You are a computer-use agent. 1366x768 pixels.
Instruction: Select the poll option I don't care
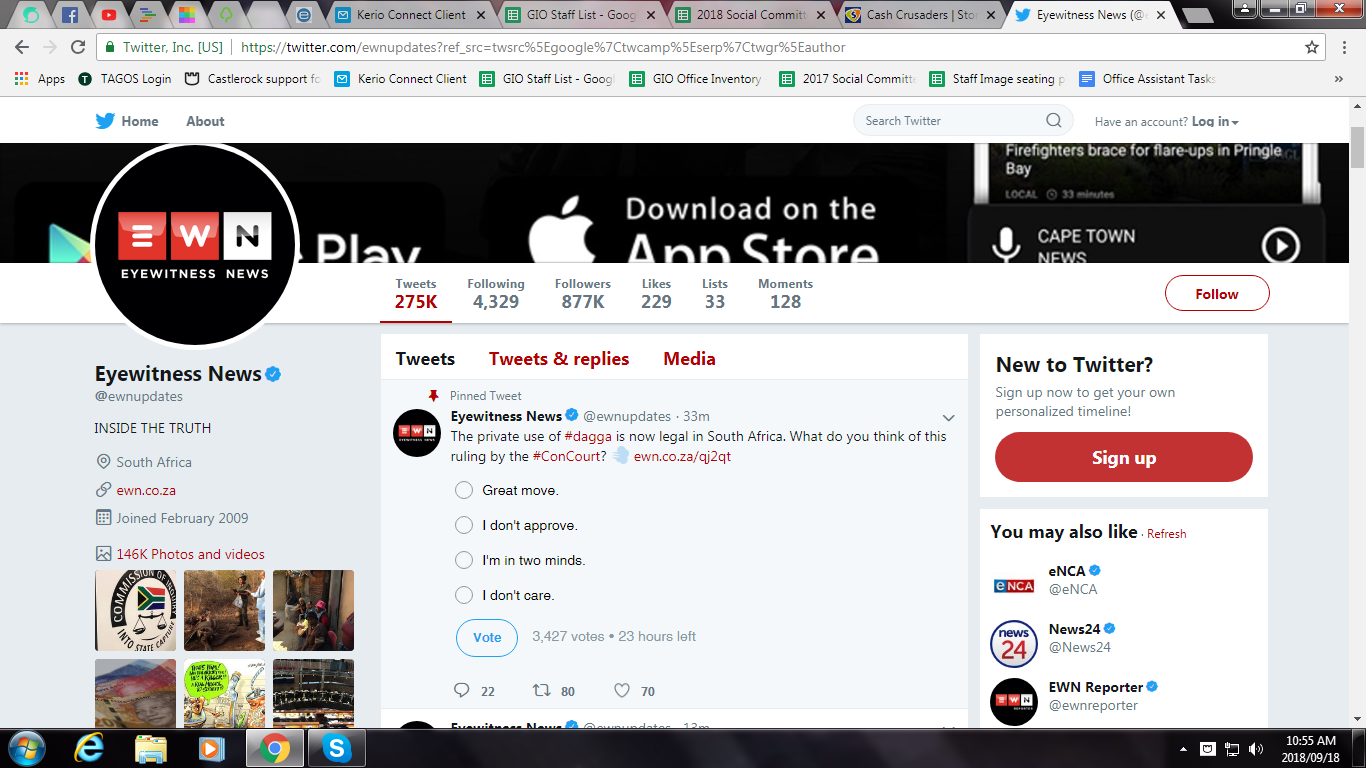(x=463, y=594)
